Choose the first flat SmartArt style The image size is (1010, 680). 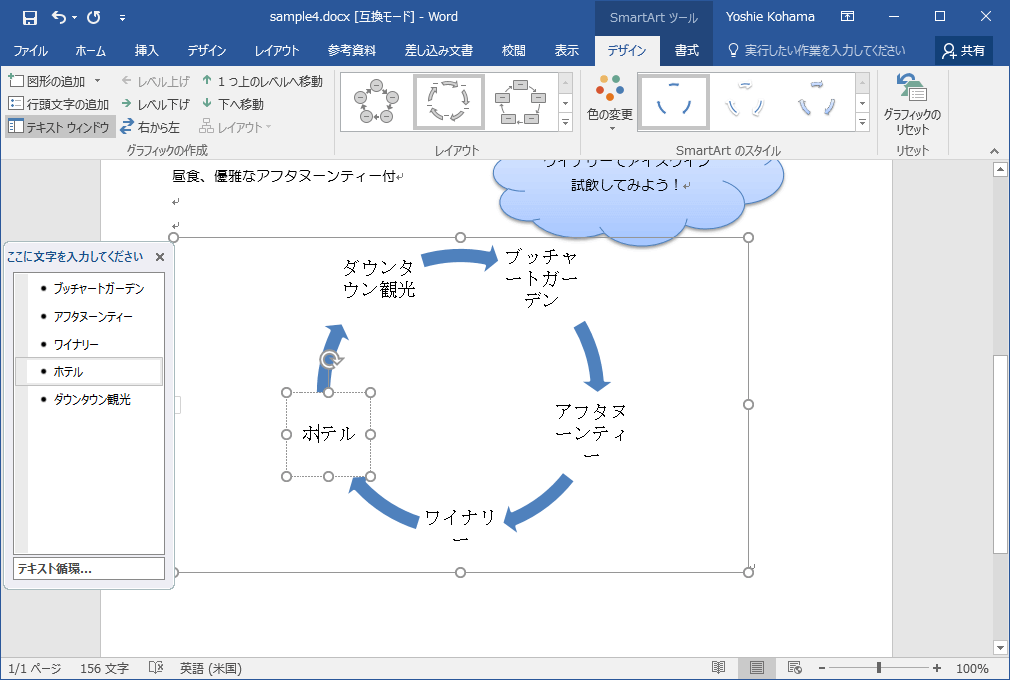(673, 102)
